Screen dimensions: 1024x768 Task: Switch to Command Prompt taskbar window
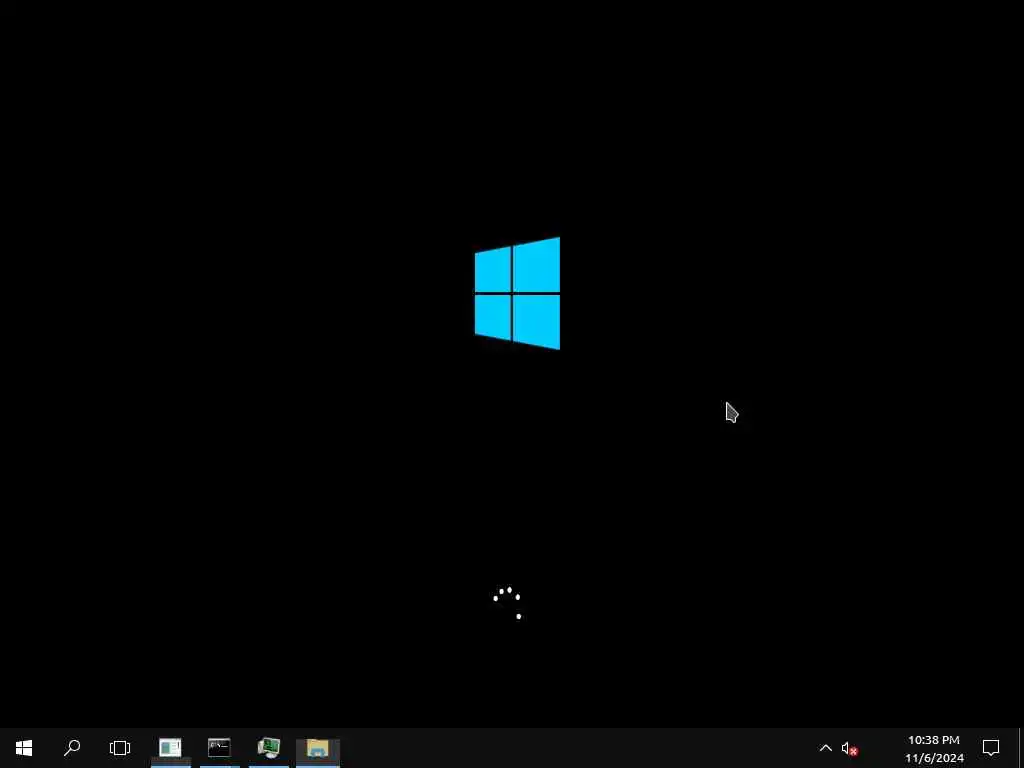tap(219, 748)
